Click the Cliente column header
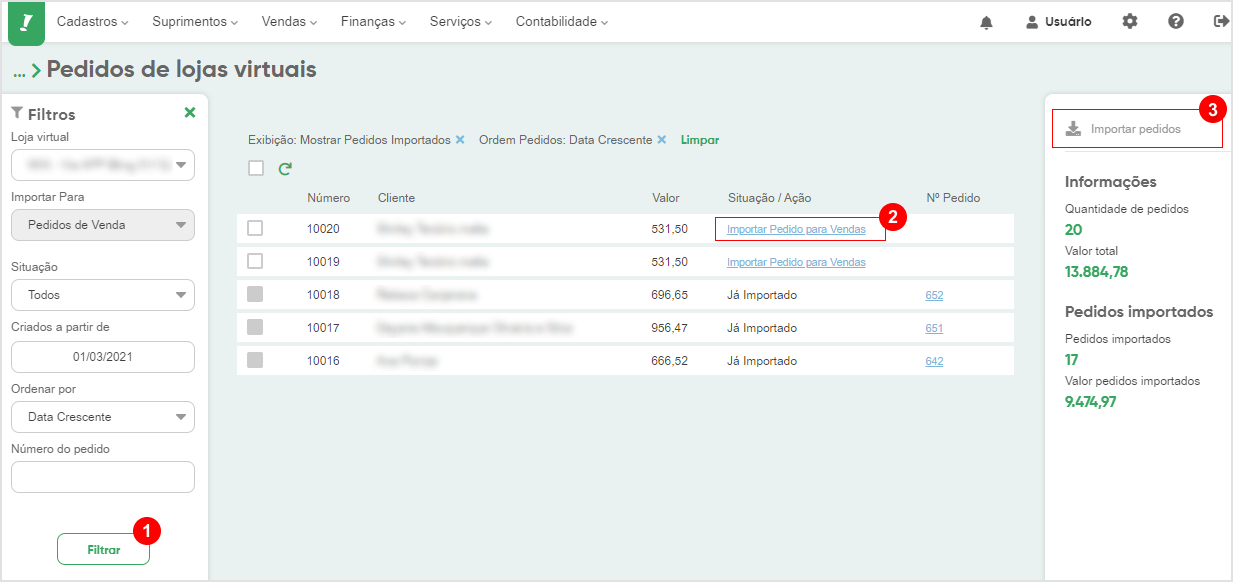This screenshot has width=1233, height=582. 396,198
